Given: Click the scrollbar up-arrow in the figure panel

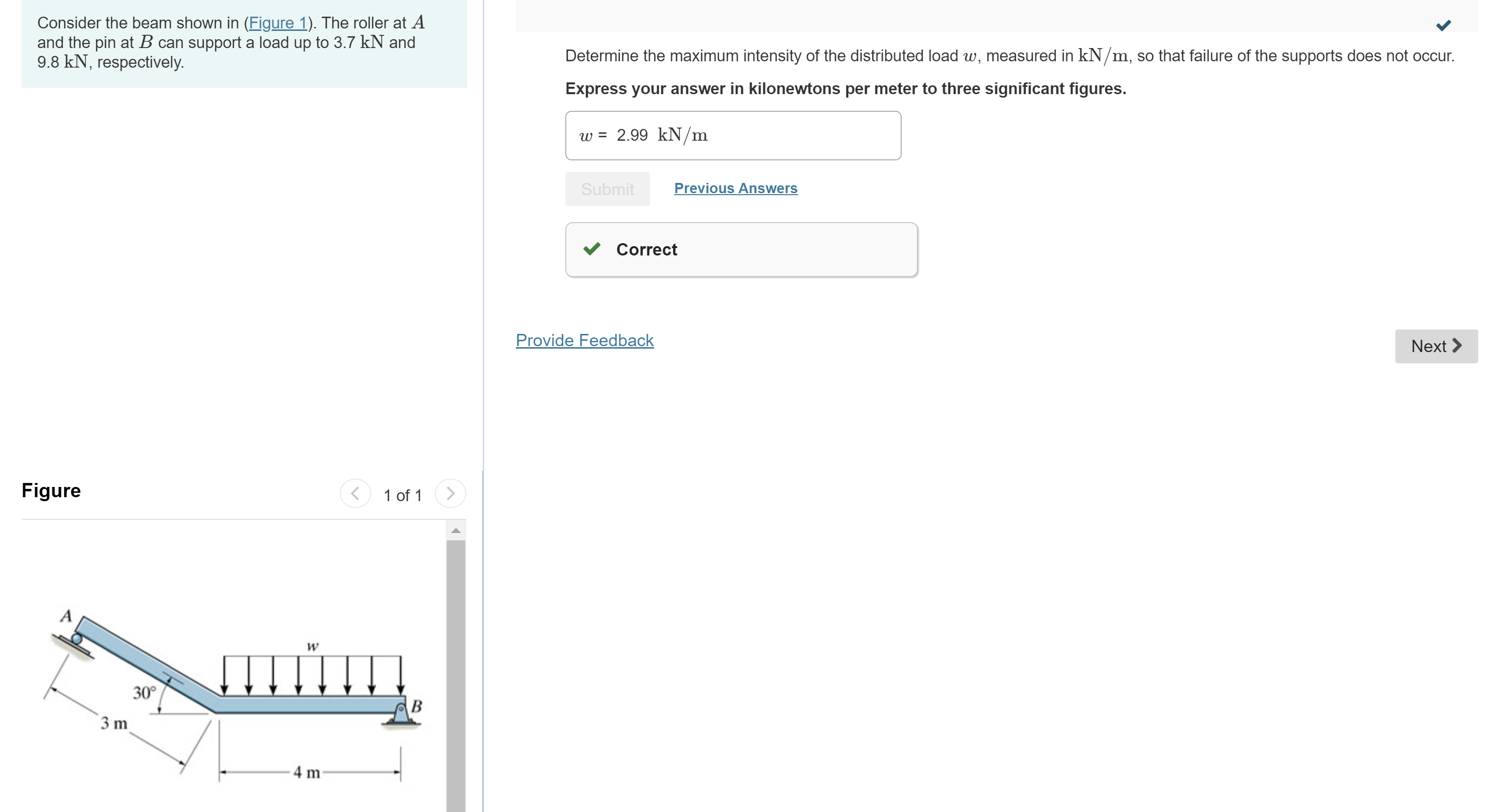Looking at the screenshot, I should click(x=456, y=531).
